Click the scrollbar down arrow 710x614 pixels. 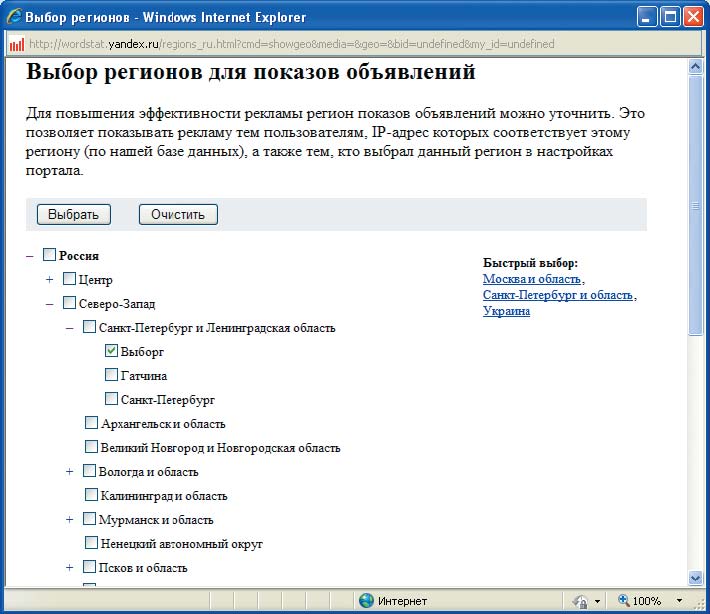[696, 577]
